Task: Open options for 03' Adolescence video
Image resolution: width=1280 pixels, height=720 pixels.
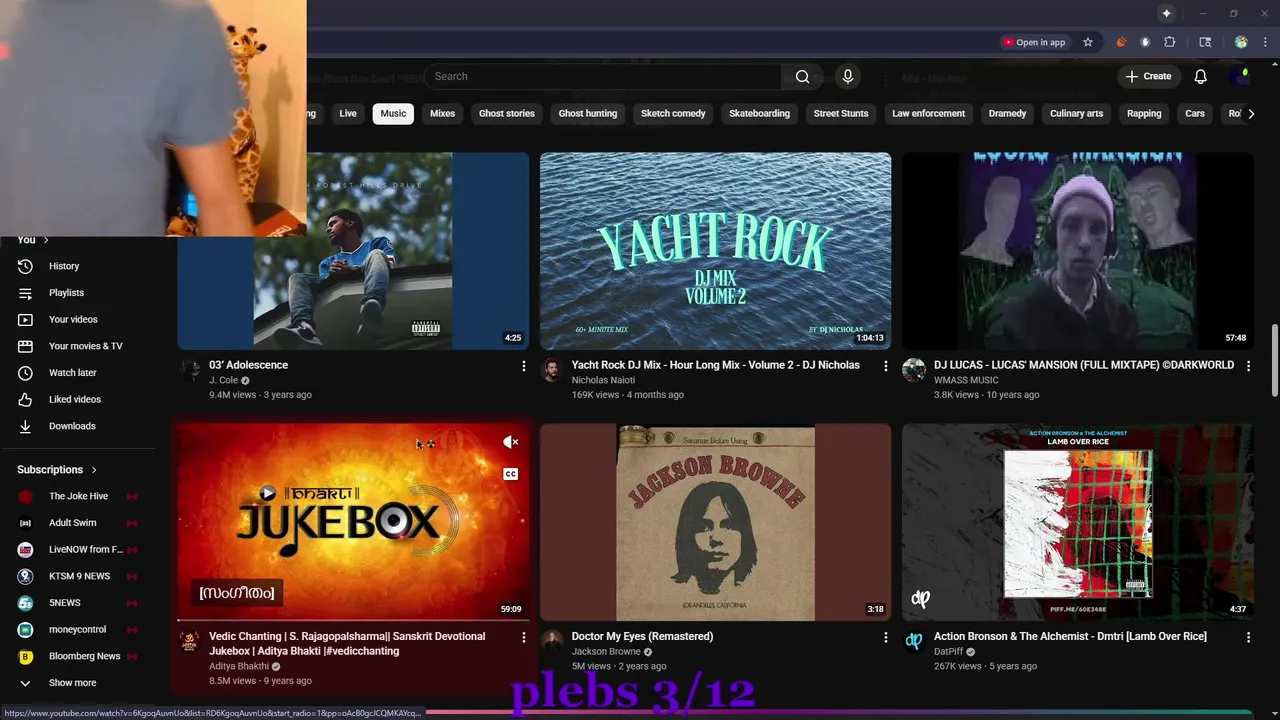Action: point(523,366)
